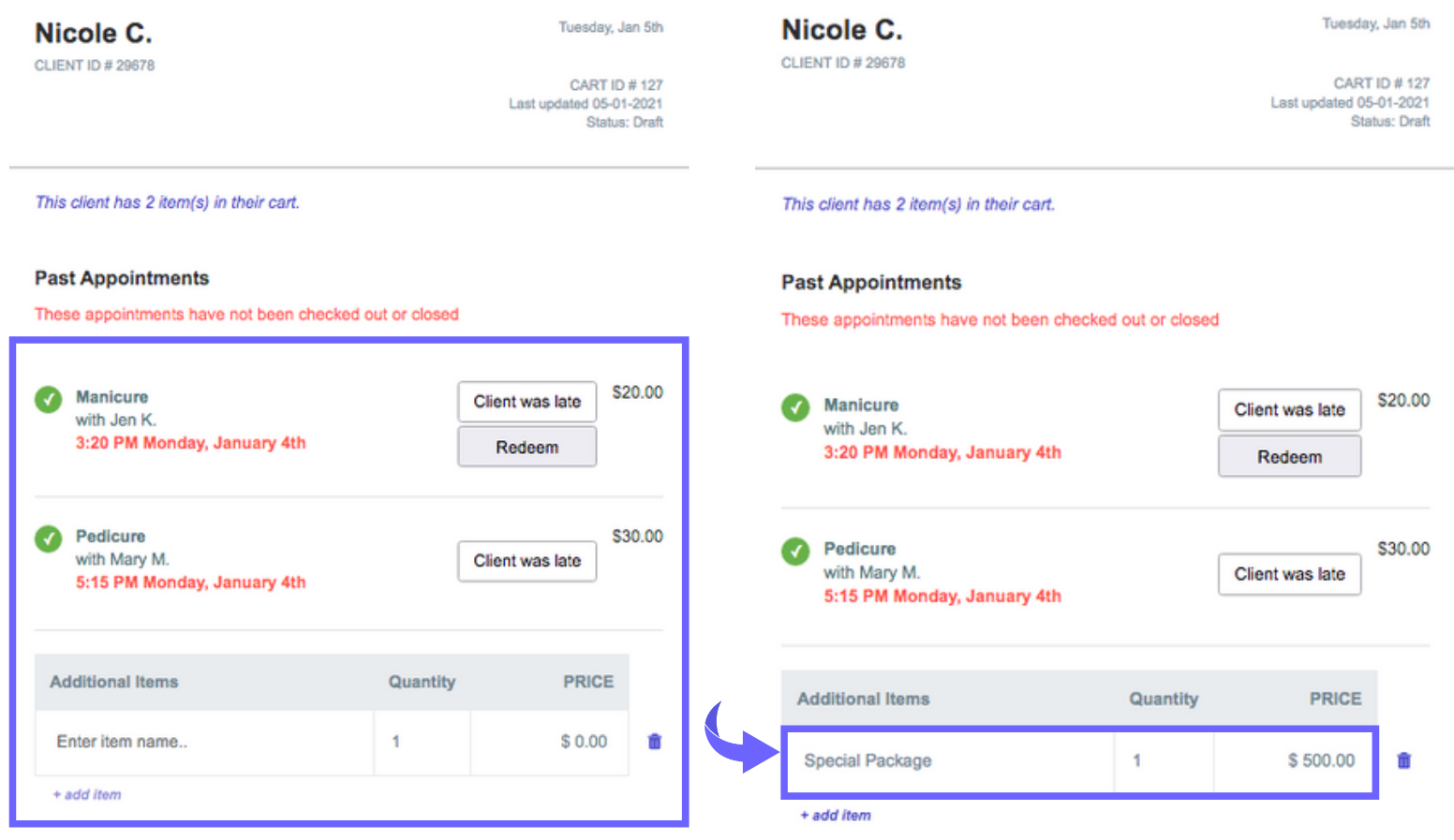Click green checkmark beside left Pedicure
The height and width of the screenshot is (840, 1454).
(x=49, y=539)
